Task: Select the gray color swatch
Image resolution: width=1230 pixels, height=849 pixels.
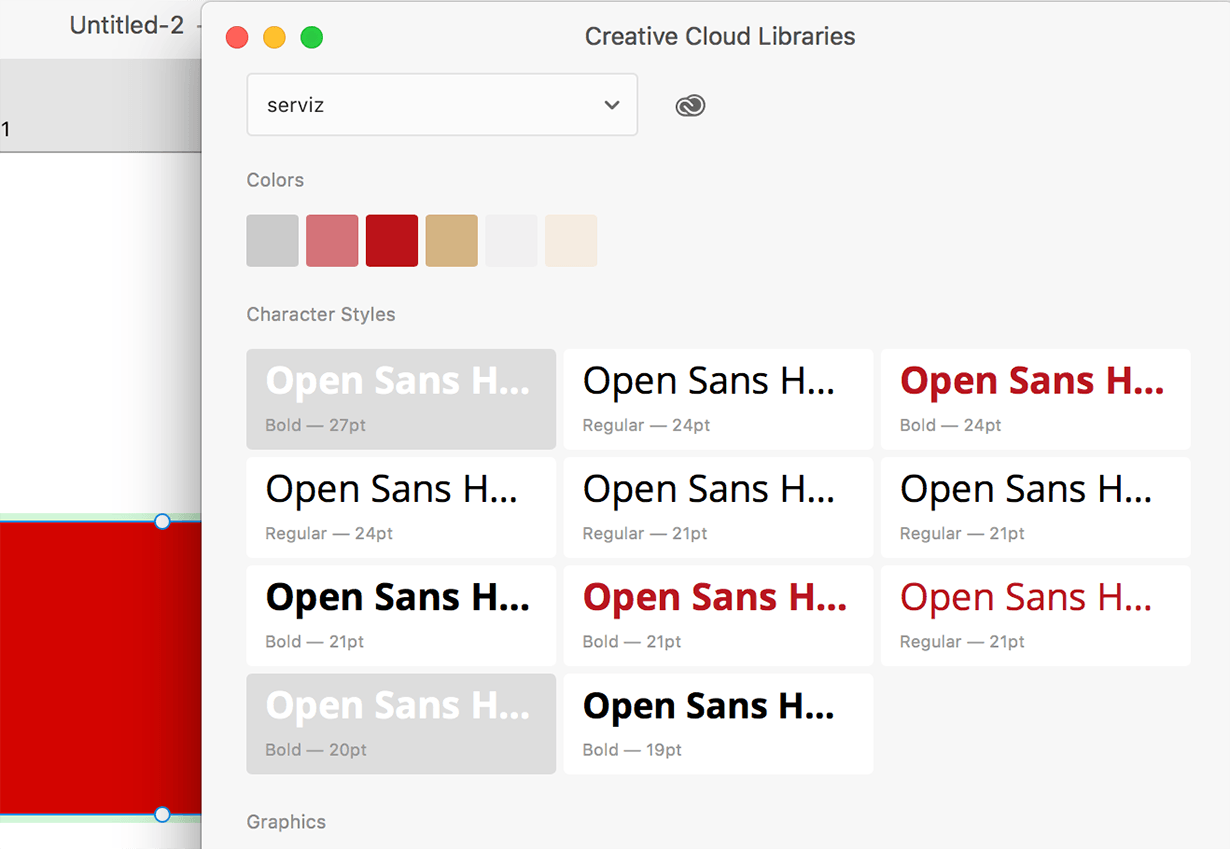Action: click(x=272, y=241)
